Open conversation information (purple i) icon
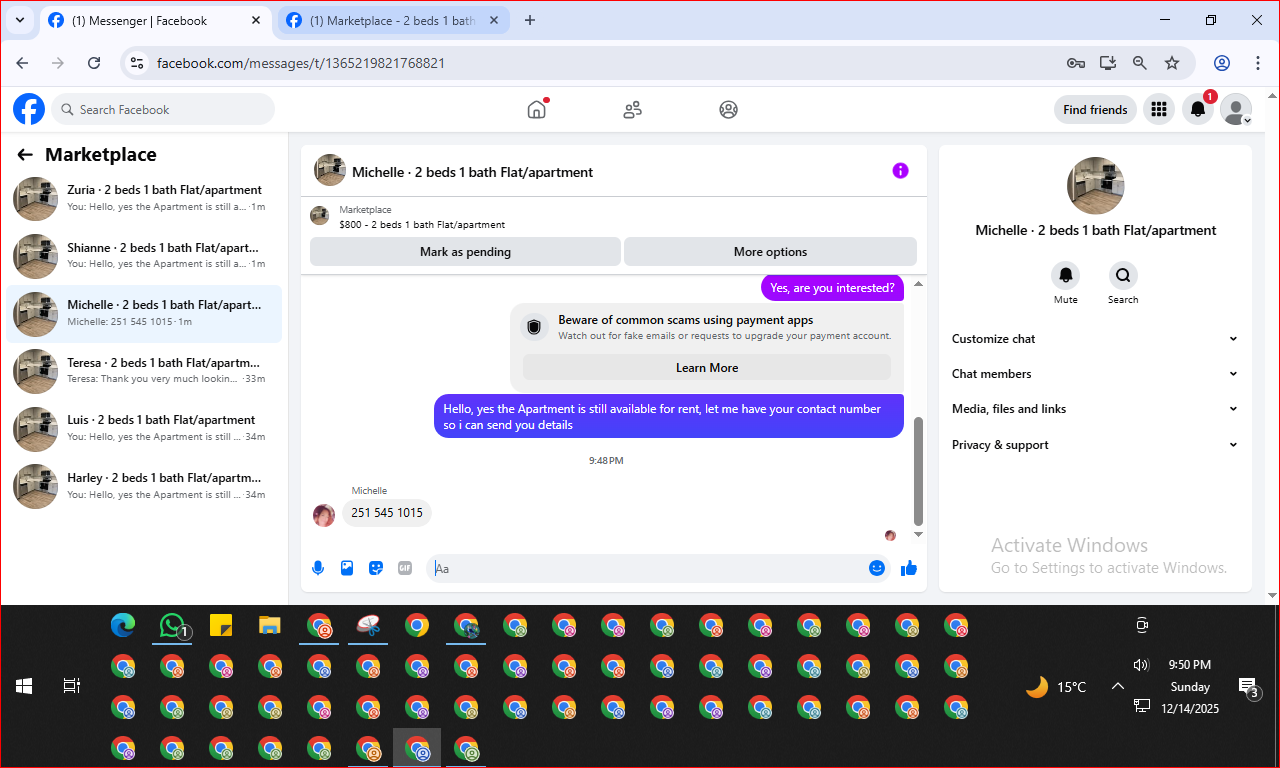This screenshot has height=768, width=1280. coord(900,171)
